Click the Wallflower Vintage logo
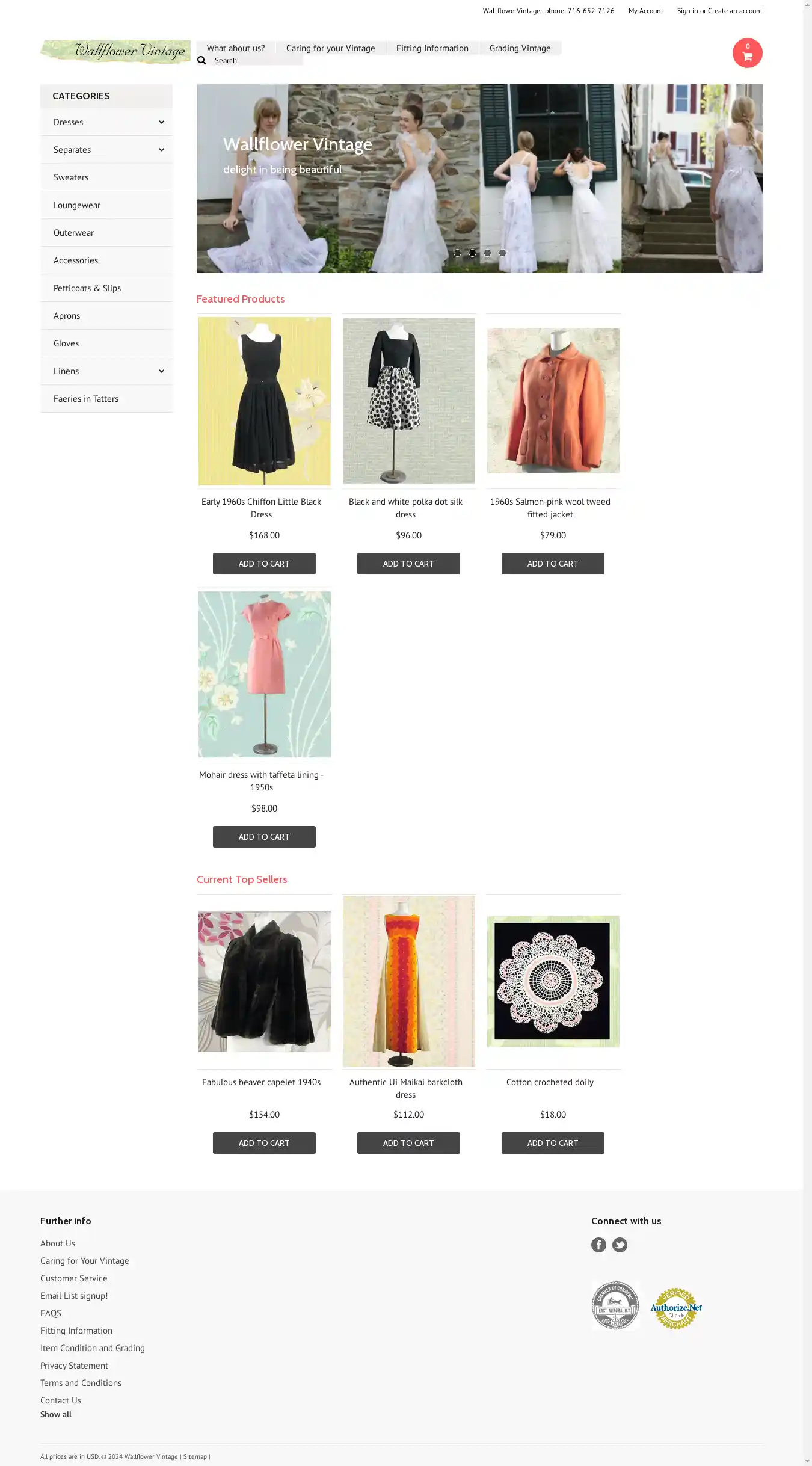This screenshot has width=812, height=1466. pos(115,51)
